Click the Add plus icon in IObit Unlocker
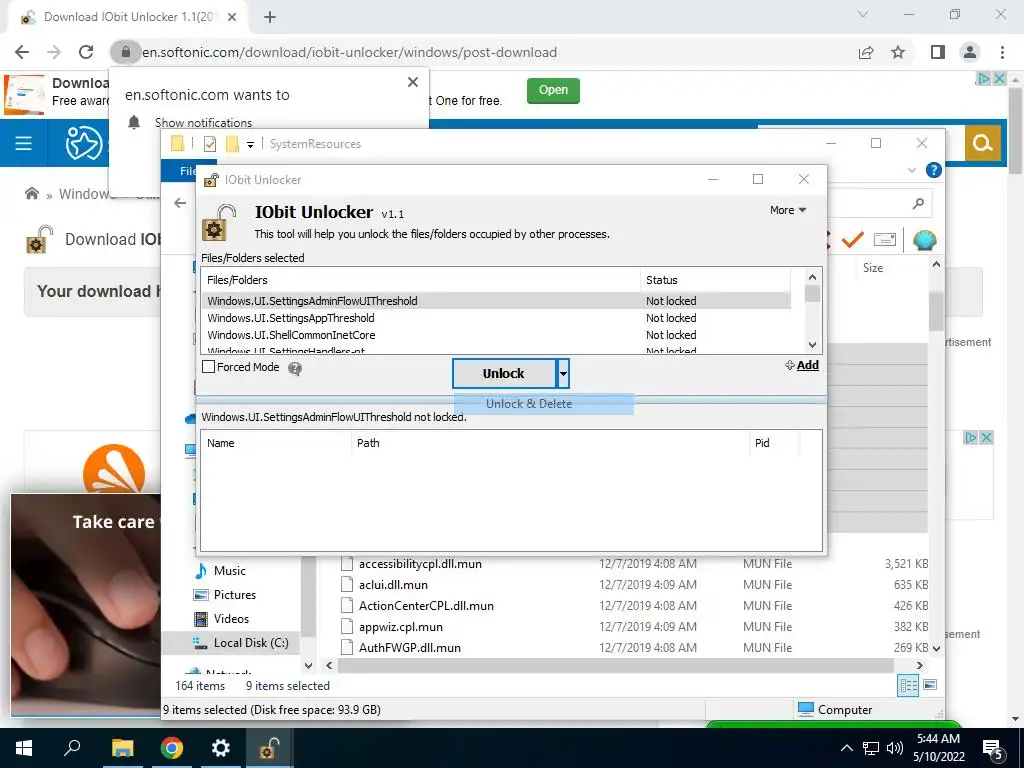1024x768 pixels. point(790,365)
